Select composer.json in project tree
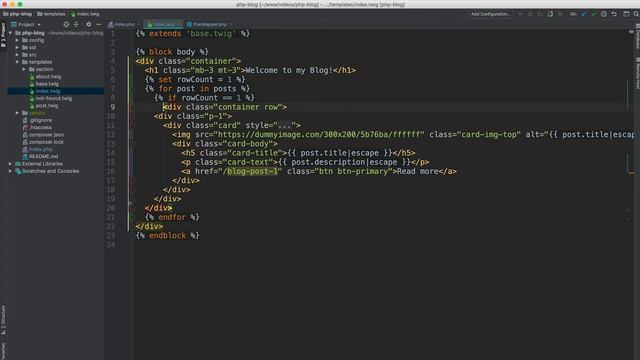Image resolution: width=640 pixels, height=360 pixels. click(46, 135)
